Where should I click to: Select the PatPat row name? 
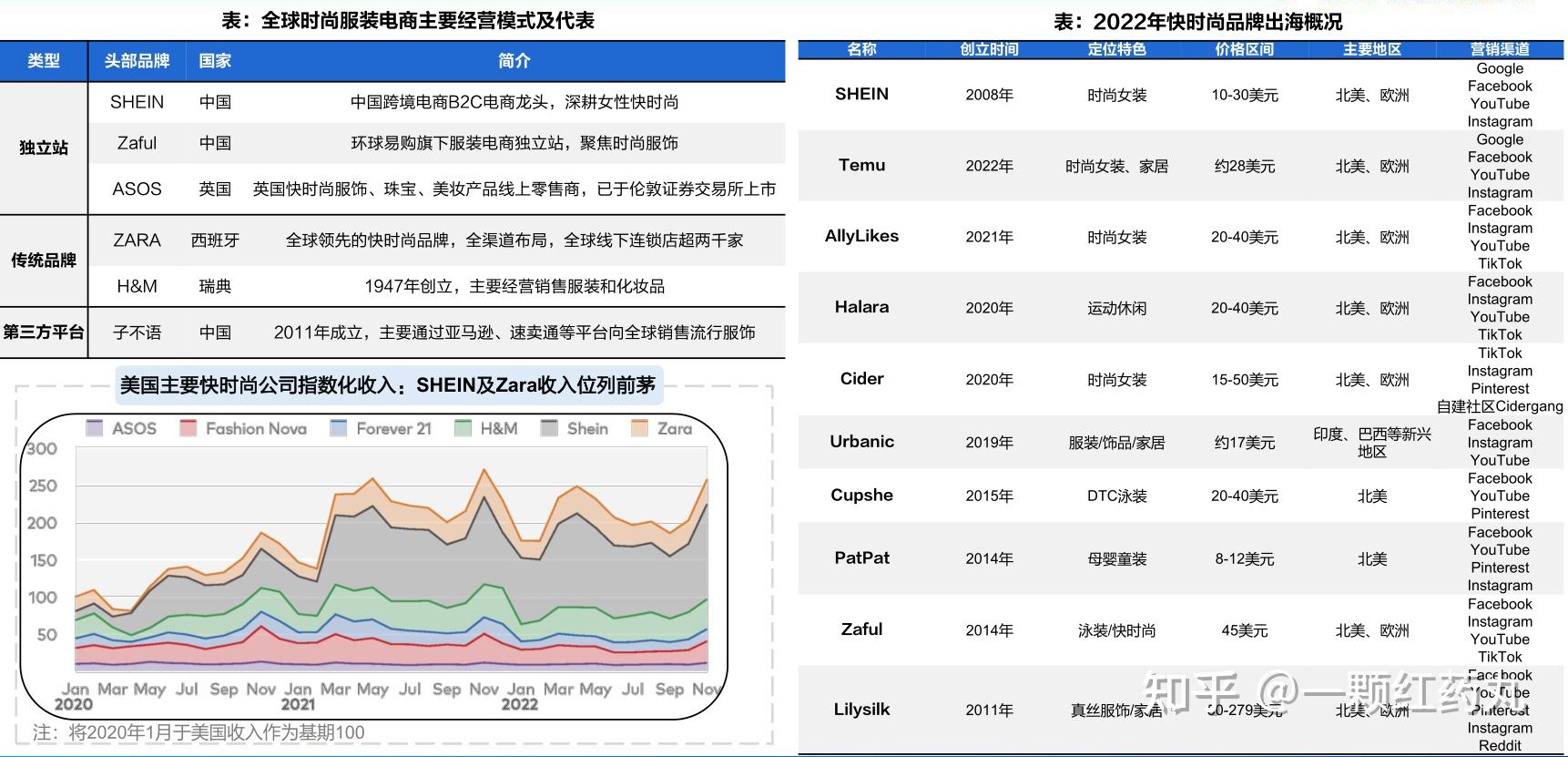coord(861,558)
